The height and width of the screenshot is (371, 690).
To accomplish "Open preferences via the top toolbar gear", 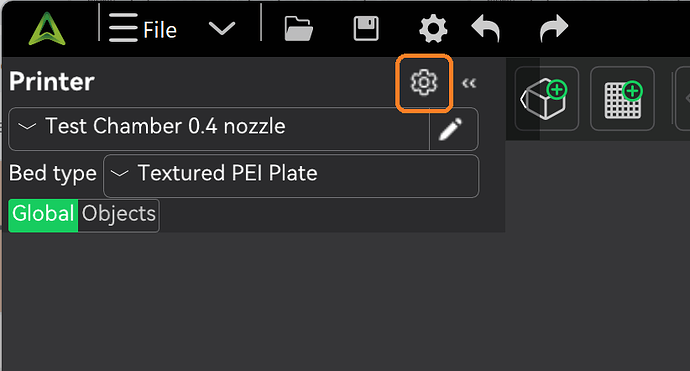I will coord(433,29).
